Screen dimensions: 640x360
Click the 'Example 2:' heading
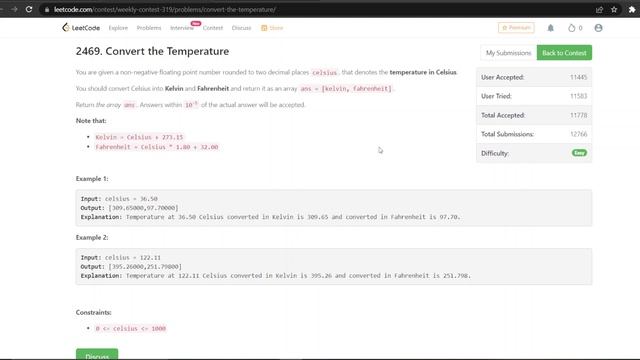point(92,238)
